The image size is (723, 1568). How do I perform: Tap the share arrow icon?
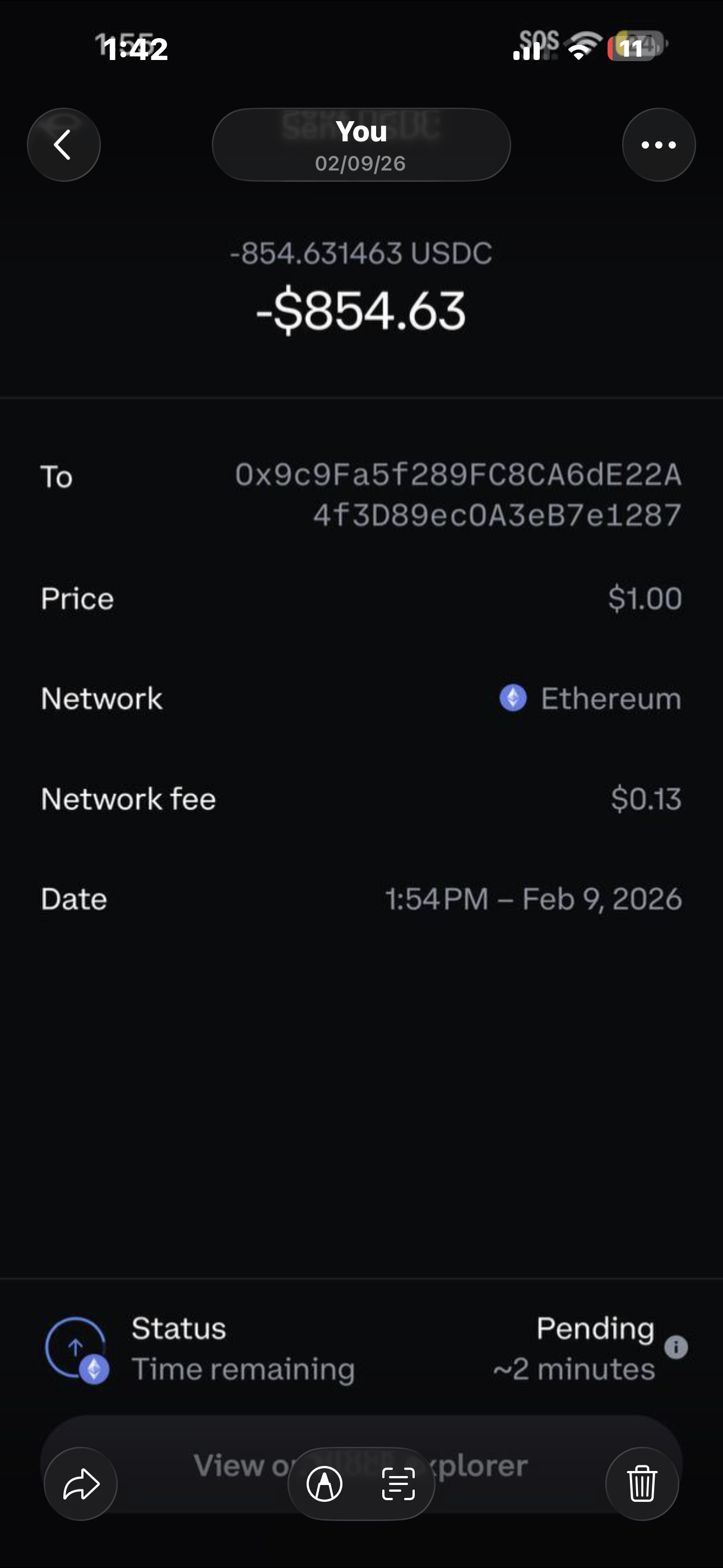81,1484
